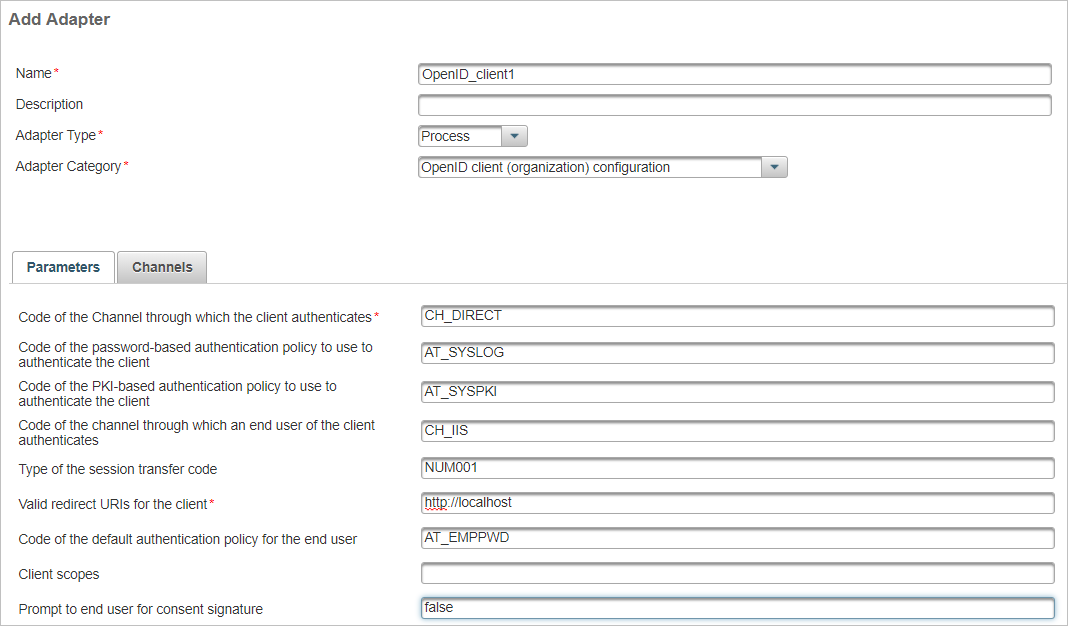
Task: Click the 'Type of the session transfer code' label
Action: tap(118, 469)
